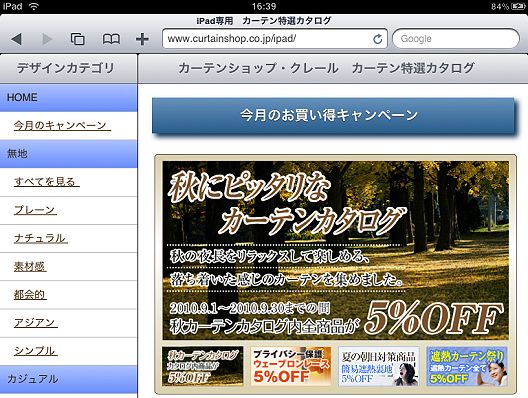The width and height of the screenshot is (528, 398).
Task: Select the 無地 category header
Action: 69,154
